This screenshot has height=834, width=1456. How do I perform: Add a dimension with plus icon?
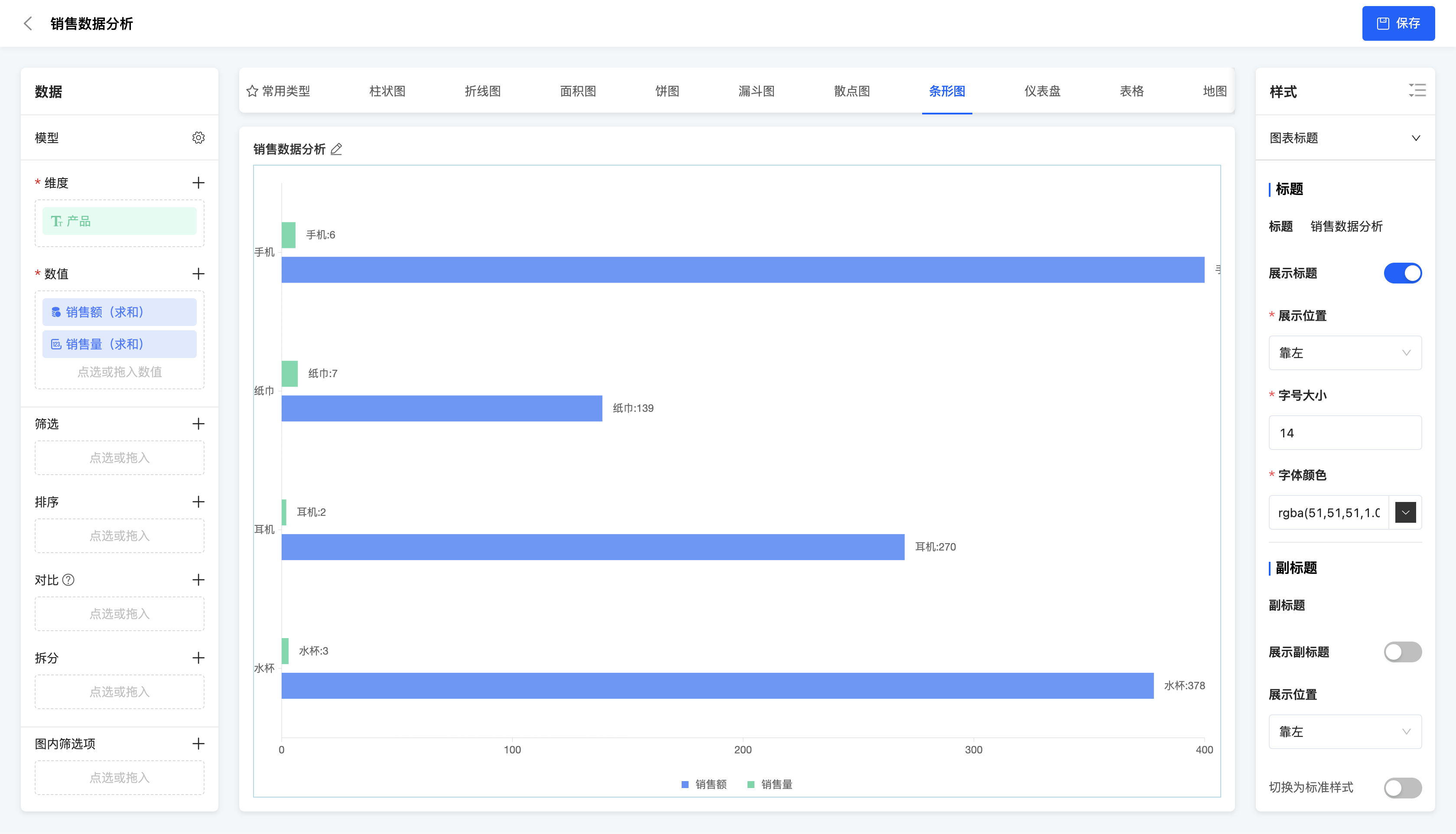click(x=198, y=183)
